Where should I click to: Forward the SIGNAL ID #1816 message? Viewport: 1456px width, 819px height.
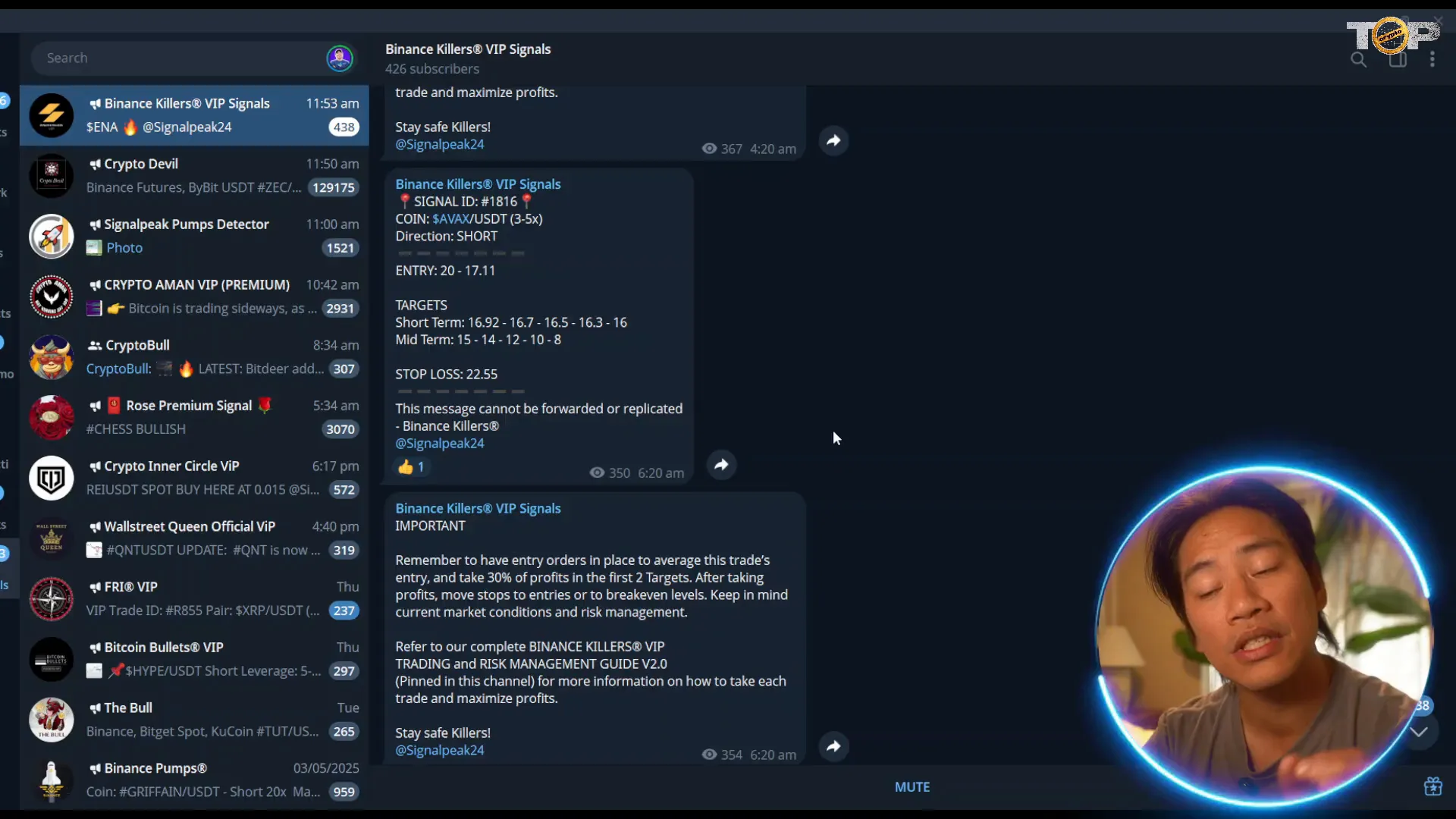pos(721,465)
